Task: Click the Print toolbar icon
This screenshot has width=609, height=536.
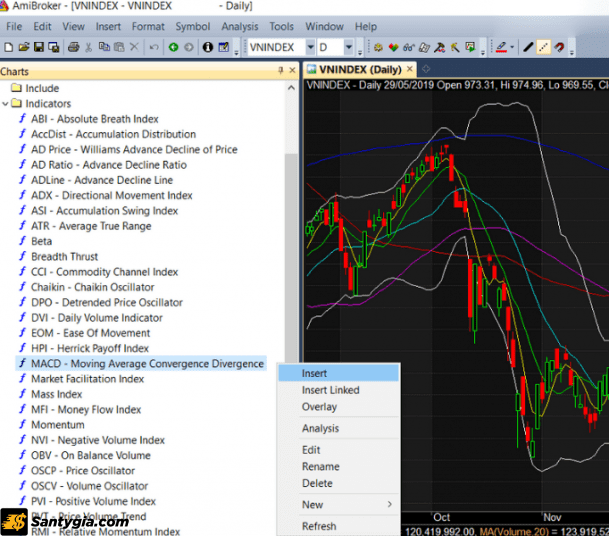Action: coord(73,47)
